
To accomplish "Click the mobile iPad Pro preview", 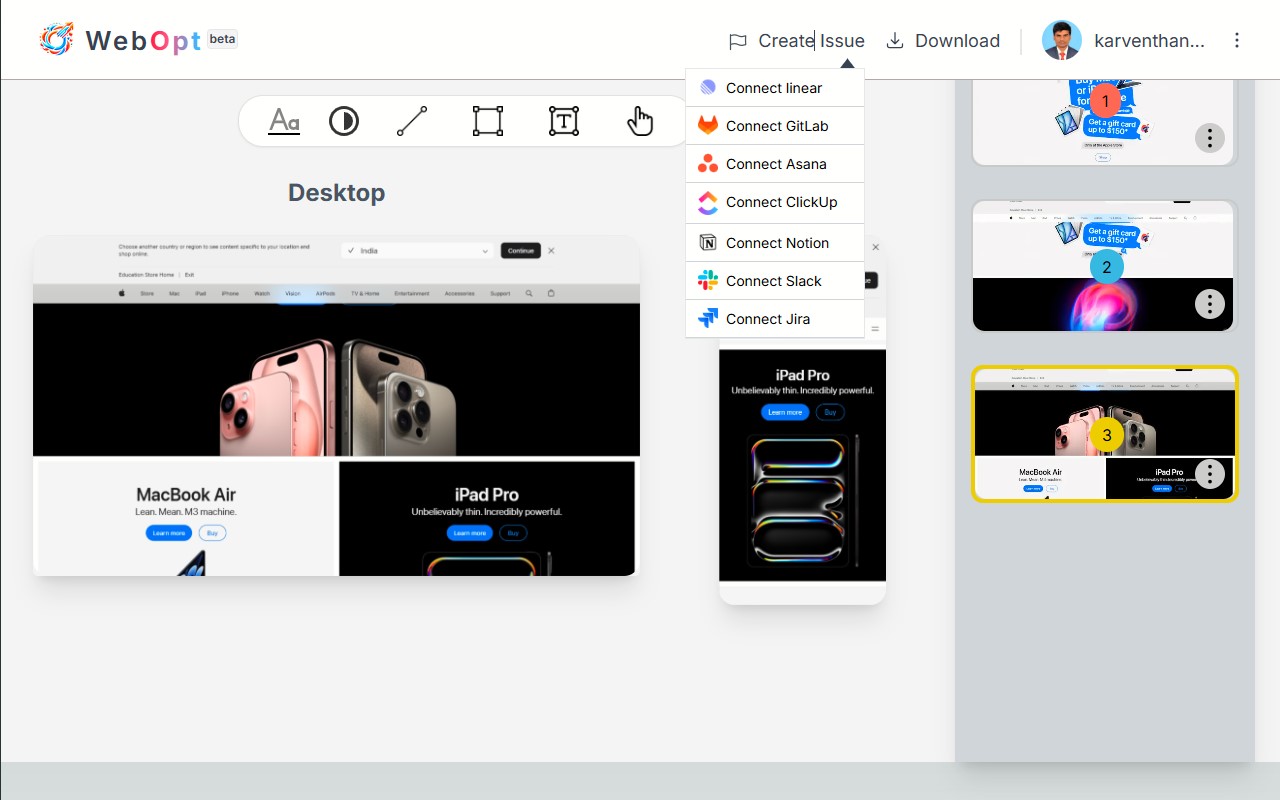I will click(x=803, y=465).
